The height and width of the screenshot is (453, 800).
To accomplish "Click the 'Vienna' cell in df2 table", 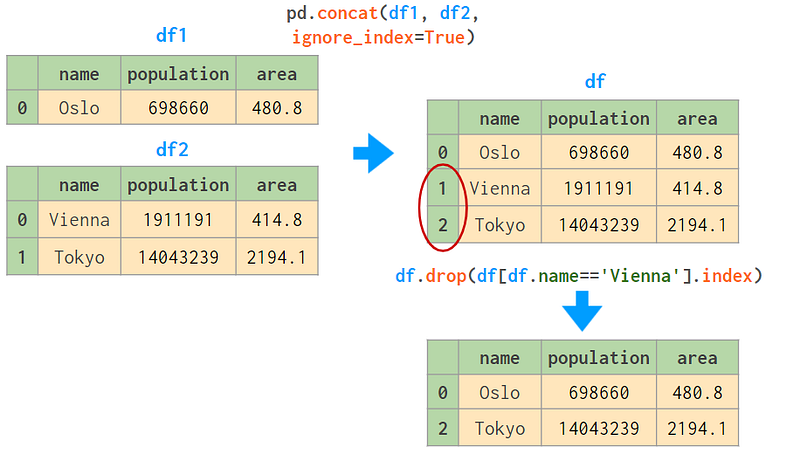I will (79, 219).
